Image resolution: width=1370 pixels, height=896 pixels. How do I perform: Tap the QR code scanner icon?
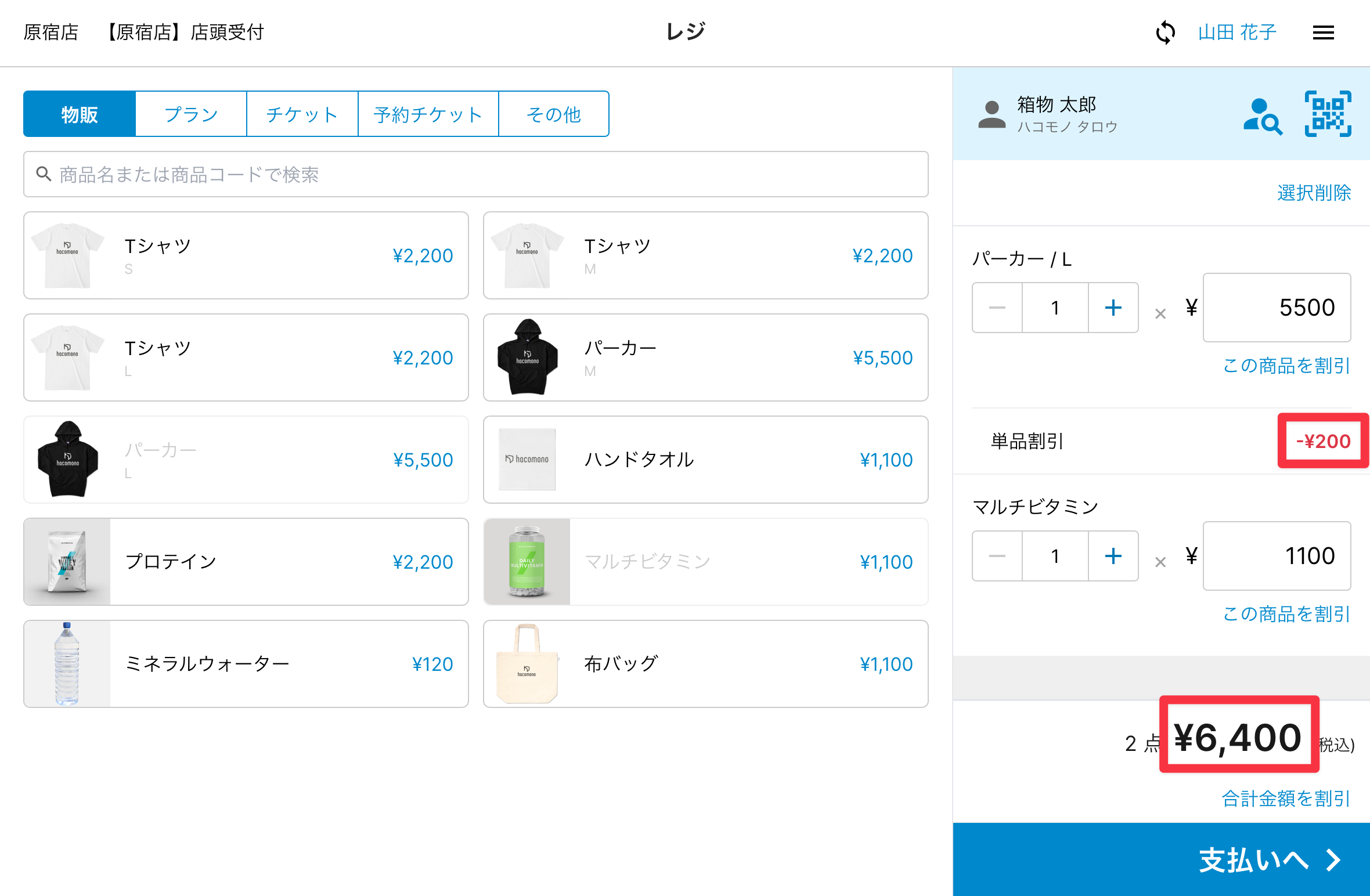pos(1328,114)
